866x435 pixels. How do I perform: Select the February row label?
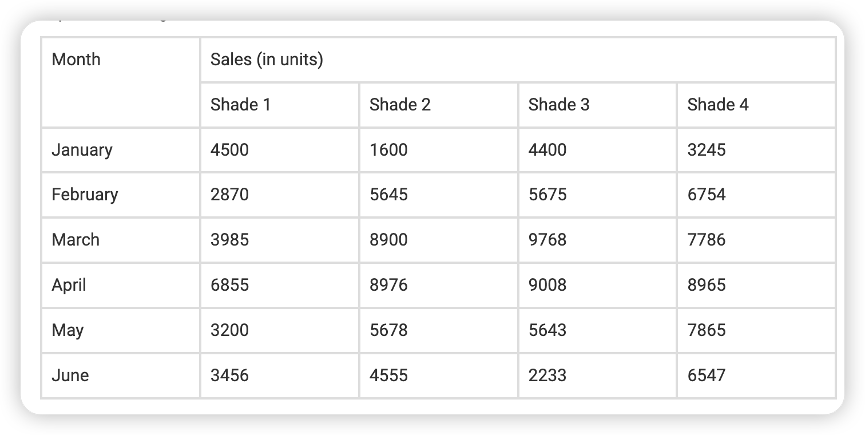click(120, 195)
